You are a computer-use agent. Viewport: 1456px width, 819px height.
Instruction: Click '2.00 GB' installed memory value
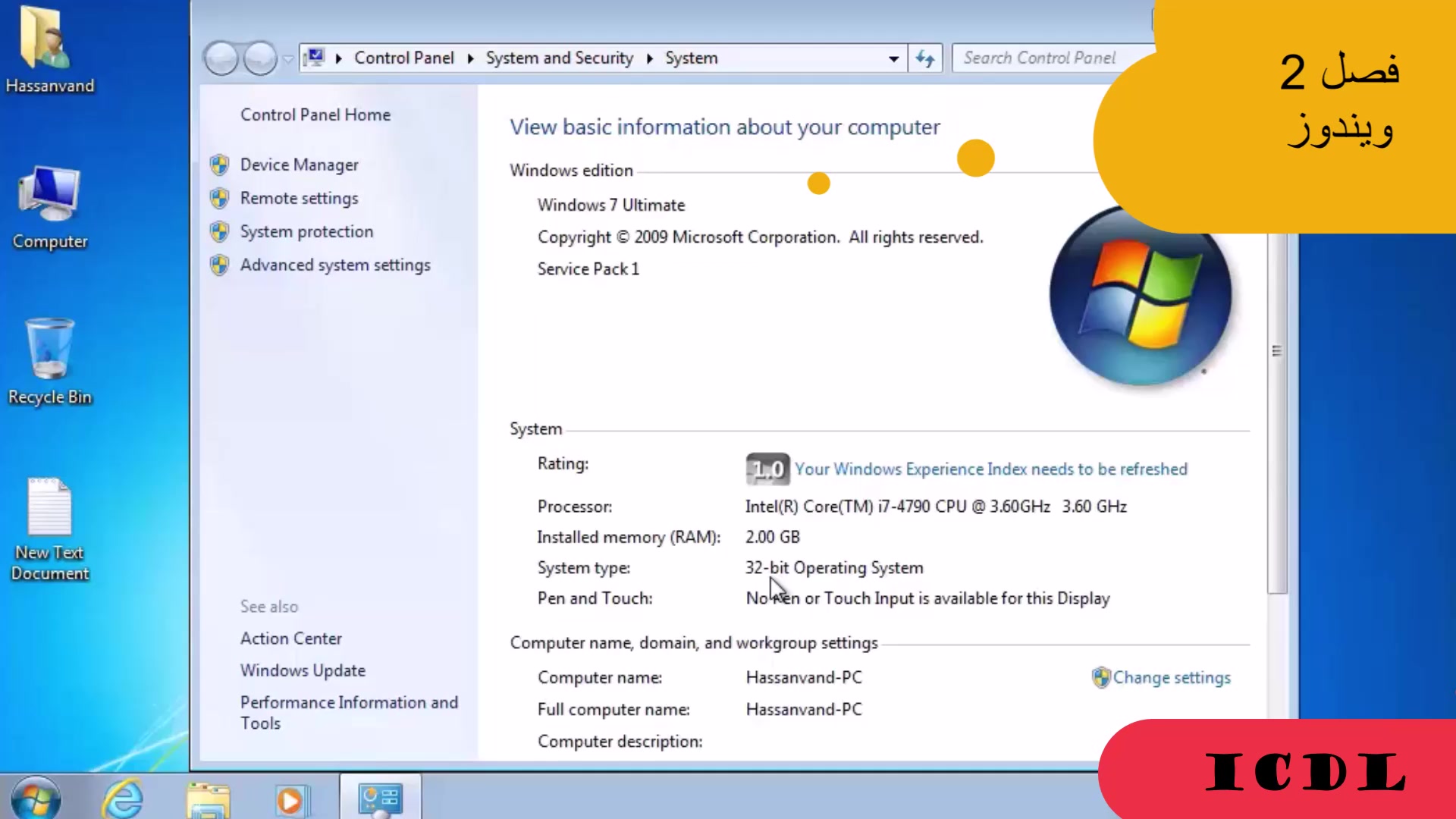(773, 537)
